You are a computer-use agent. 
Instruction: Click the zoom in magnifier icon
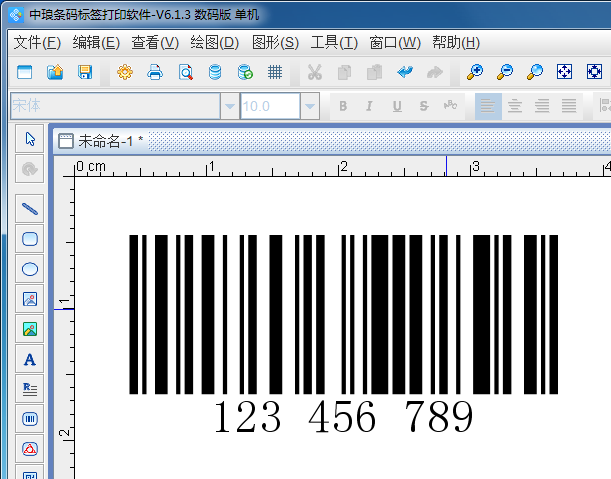tap(475, 72)
